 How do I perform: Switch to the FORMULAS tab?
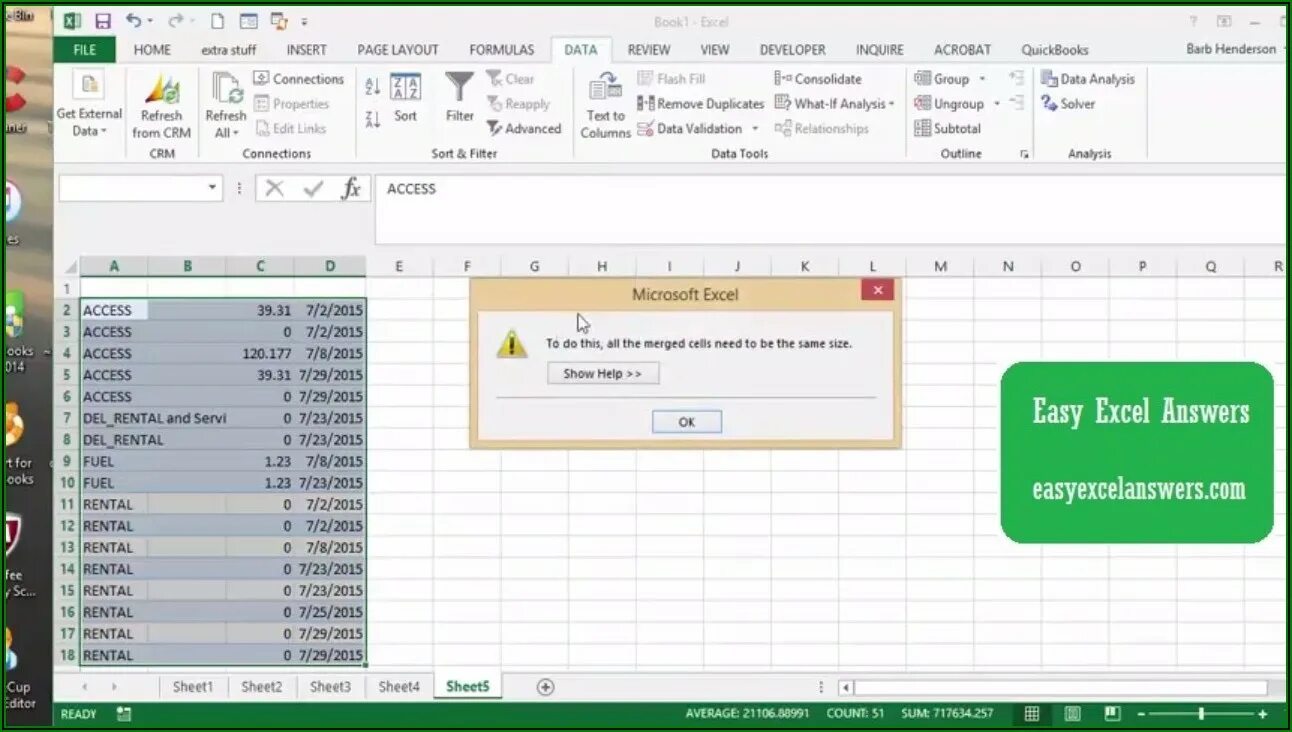tap(501, 50)
